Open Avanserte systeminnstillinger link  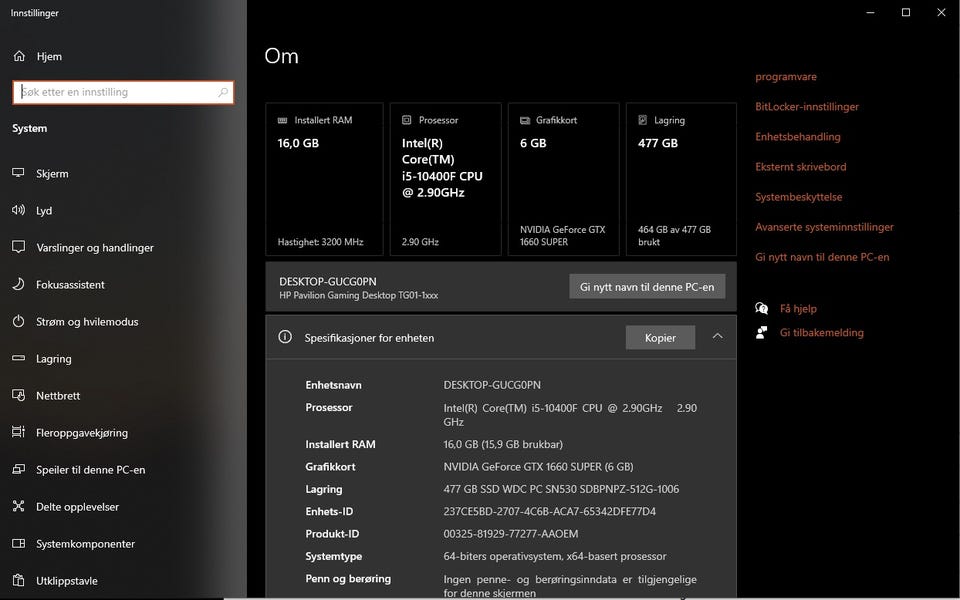coord(824,227)
